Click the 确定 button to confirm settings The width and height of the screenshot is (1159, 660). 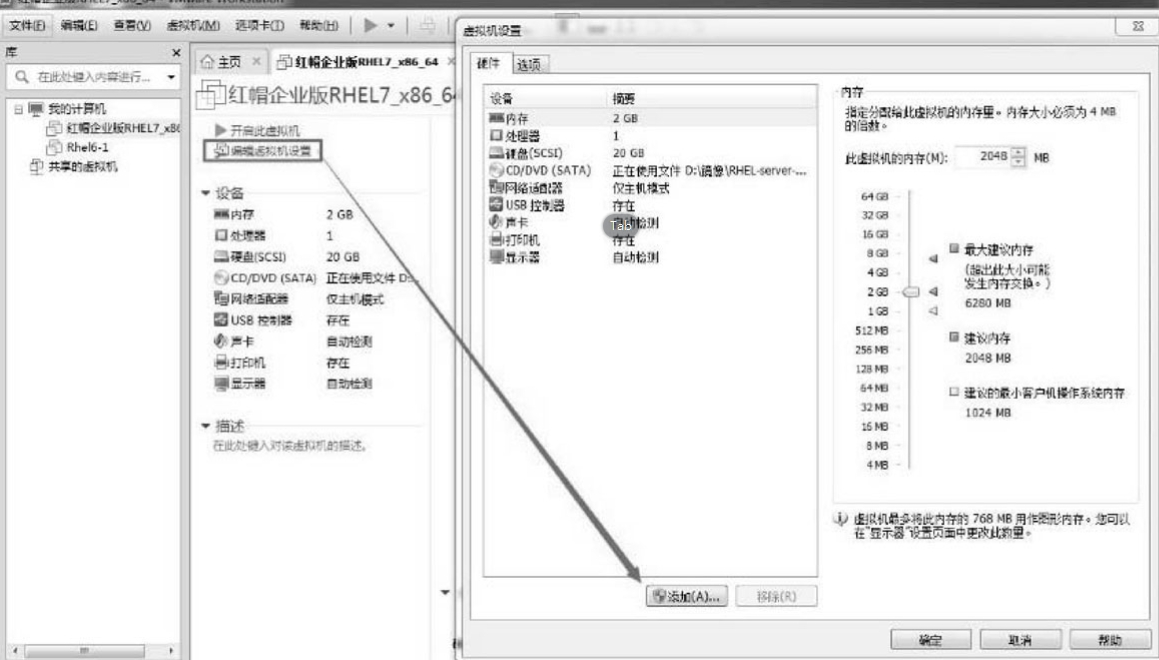pyautogui.click(x=930, y=640)
